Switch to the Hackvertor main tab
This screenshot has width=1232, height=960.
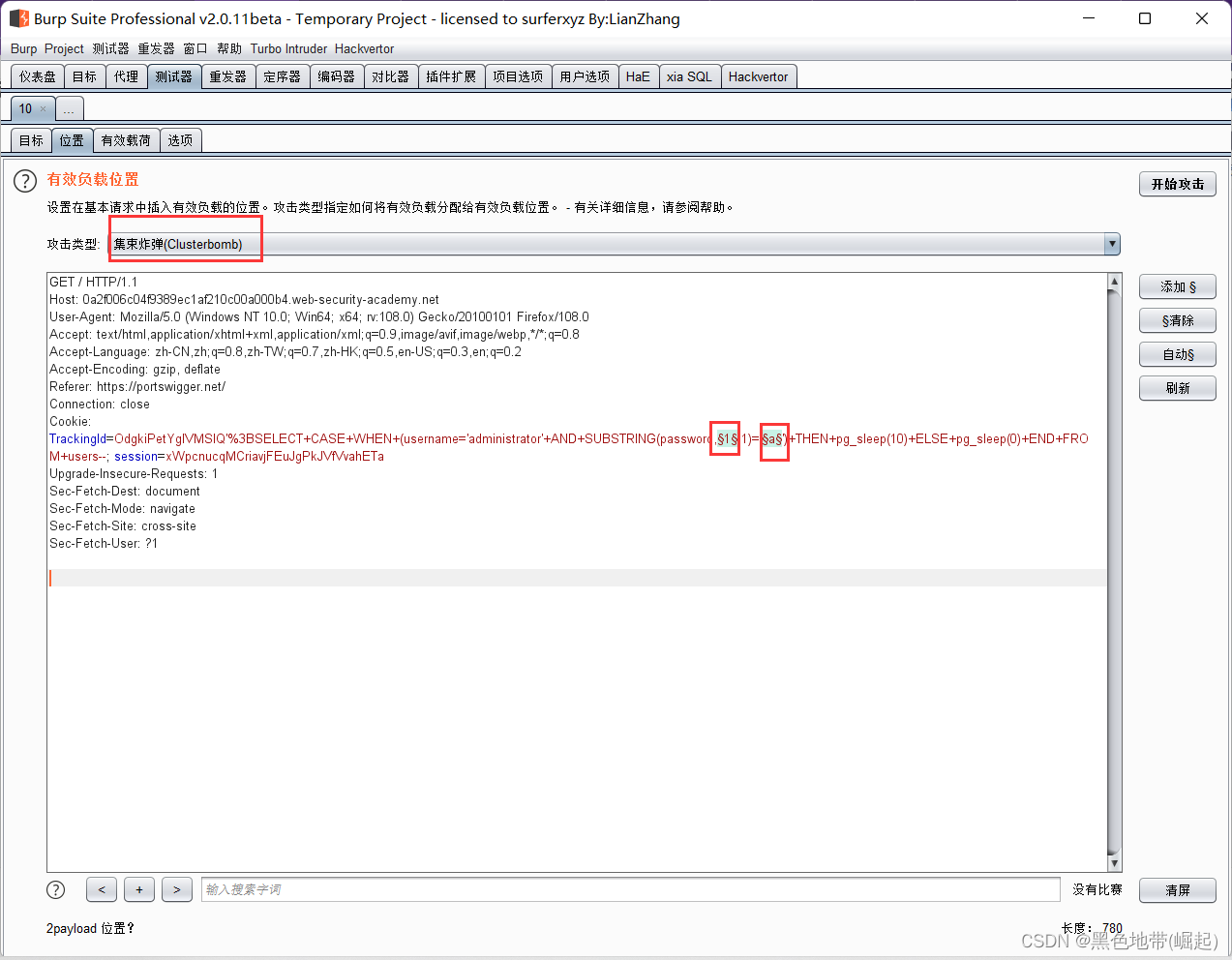[x=759, y=76]
